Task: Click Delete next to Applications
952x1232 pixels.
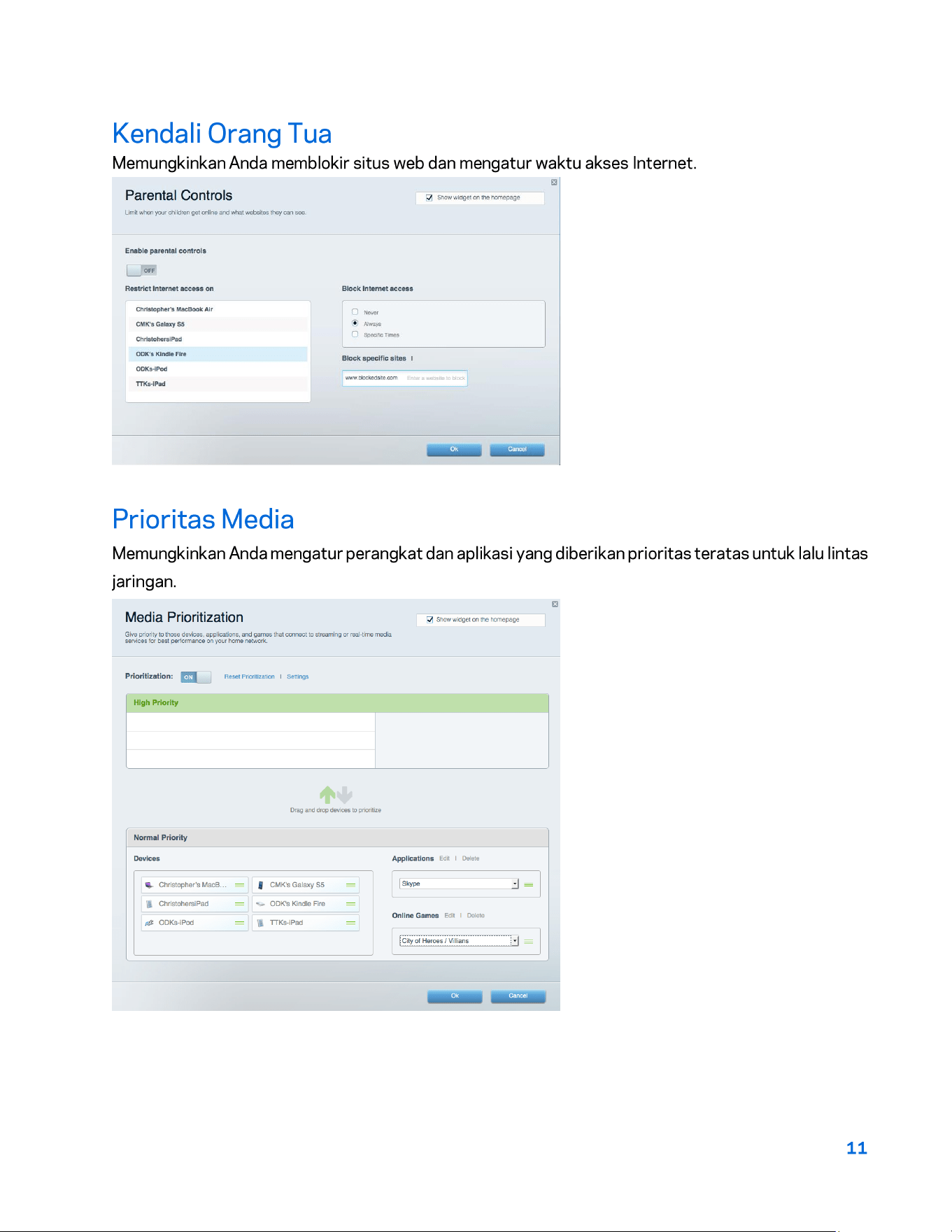Action: [471, 858]
